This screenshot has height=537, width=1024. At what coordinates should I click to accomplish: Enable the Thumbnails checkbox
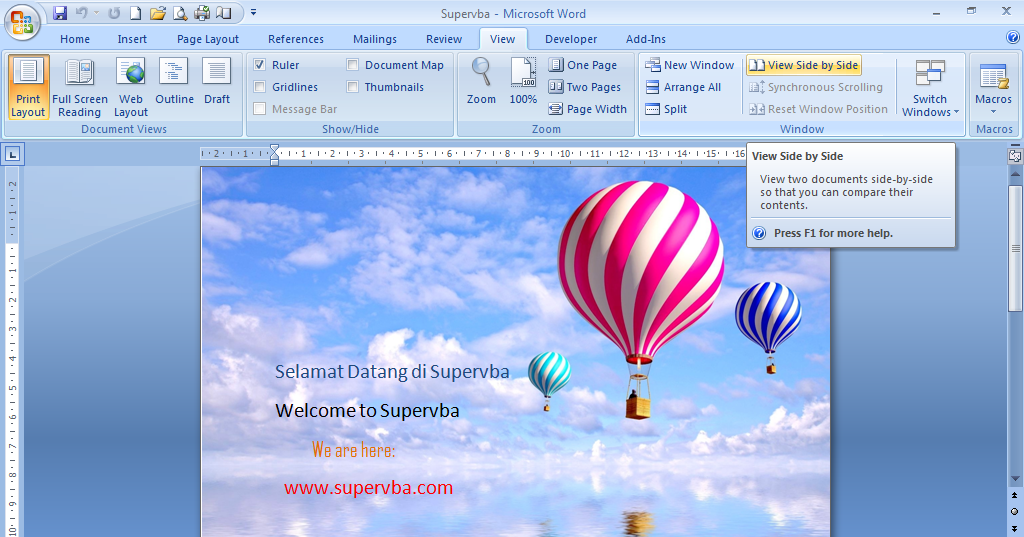[353, 87]
